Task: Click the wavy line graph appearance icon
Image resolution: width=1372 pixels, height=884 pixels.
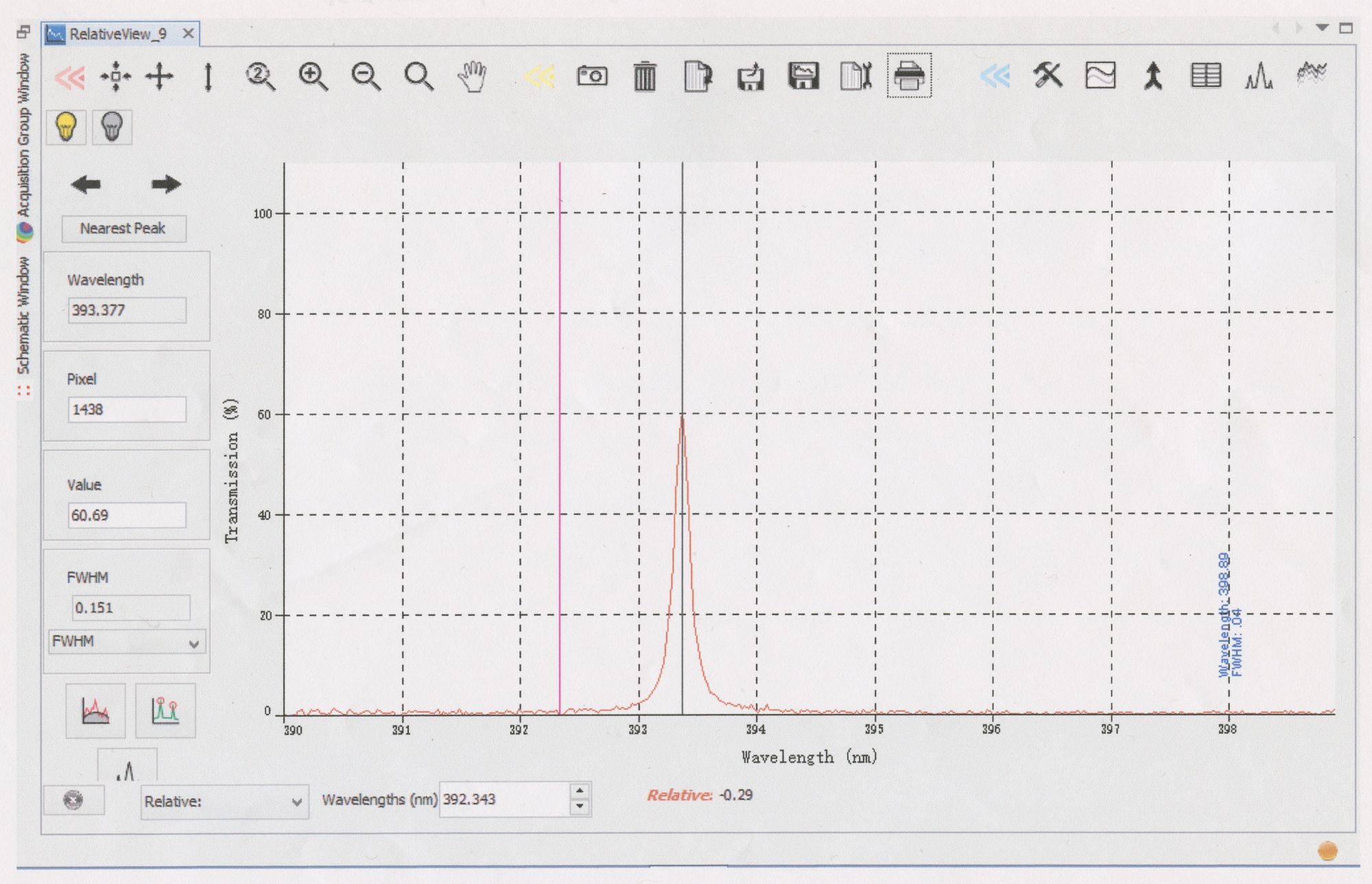Action: pos(1100,75)
